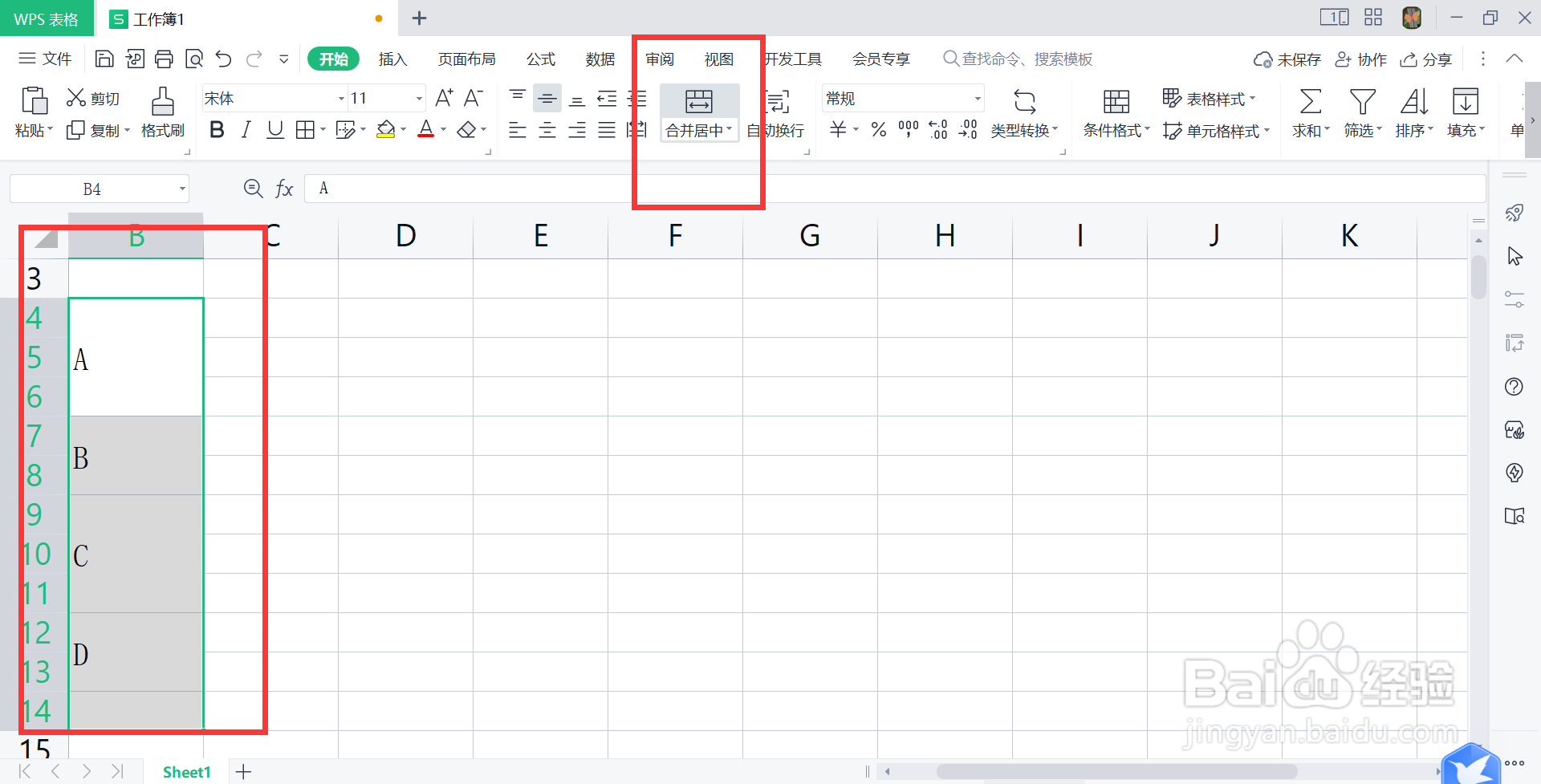Undo the last action
Viewport: 1541px width, 784px height.
point(224,59)
